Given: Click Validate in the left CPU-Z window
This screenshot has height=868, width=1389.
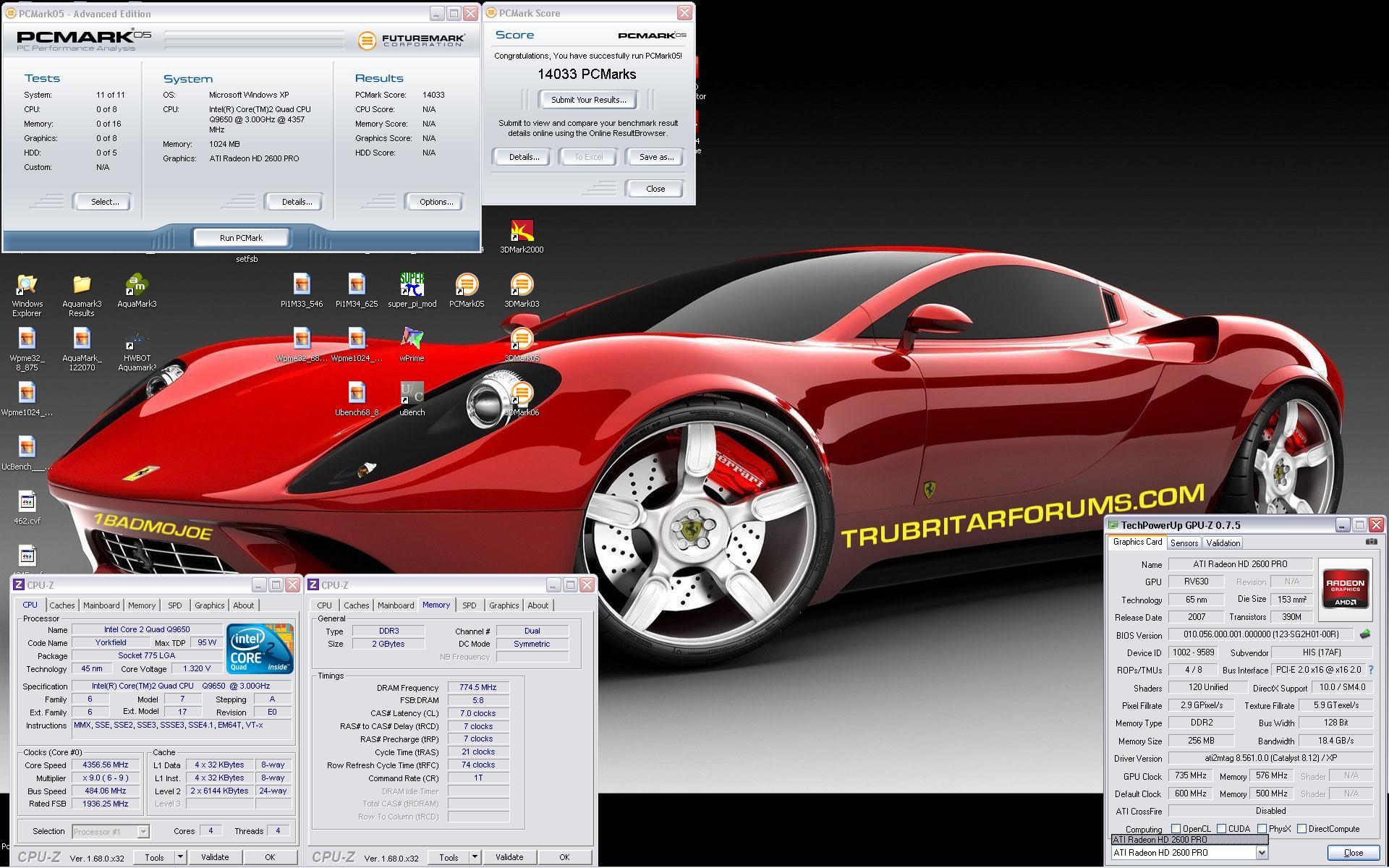Looking at the screenshot, I should [215, 857].
